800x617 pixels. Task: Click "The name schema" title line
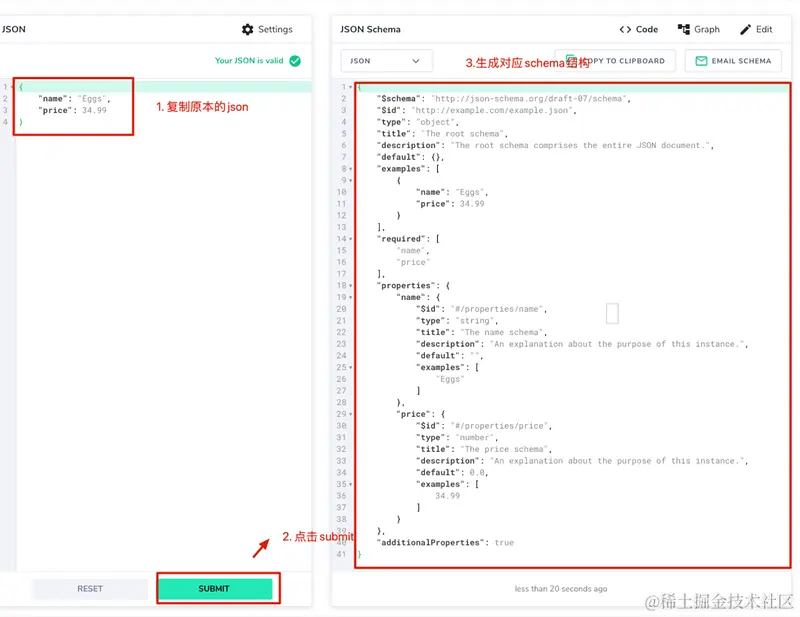(x=481, y=333)
